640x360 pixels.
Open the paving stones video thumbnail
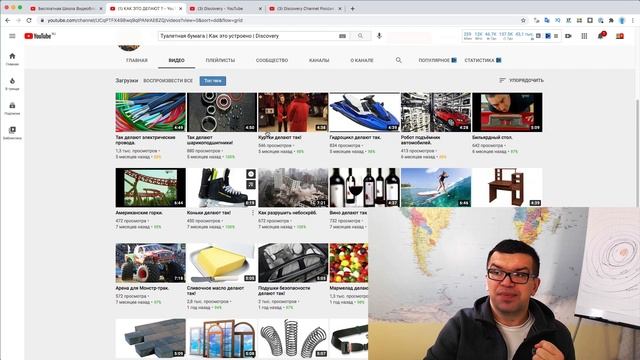pyautogui.click(x=151, y=338)
